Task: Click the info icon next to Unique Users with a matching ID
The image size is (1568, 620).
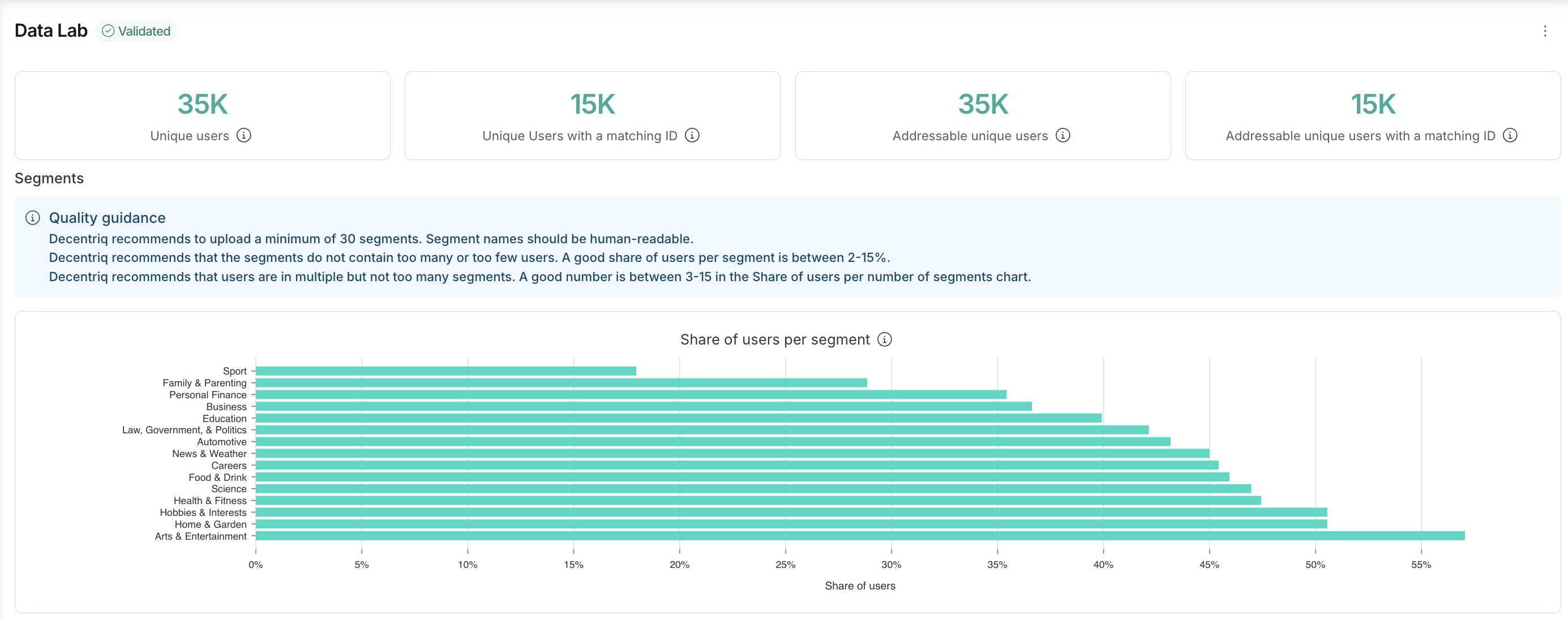Action: click(692, 136)
